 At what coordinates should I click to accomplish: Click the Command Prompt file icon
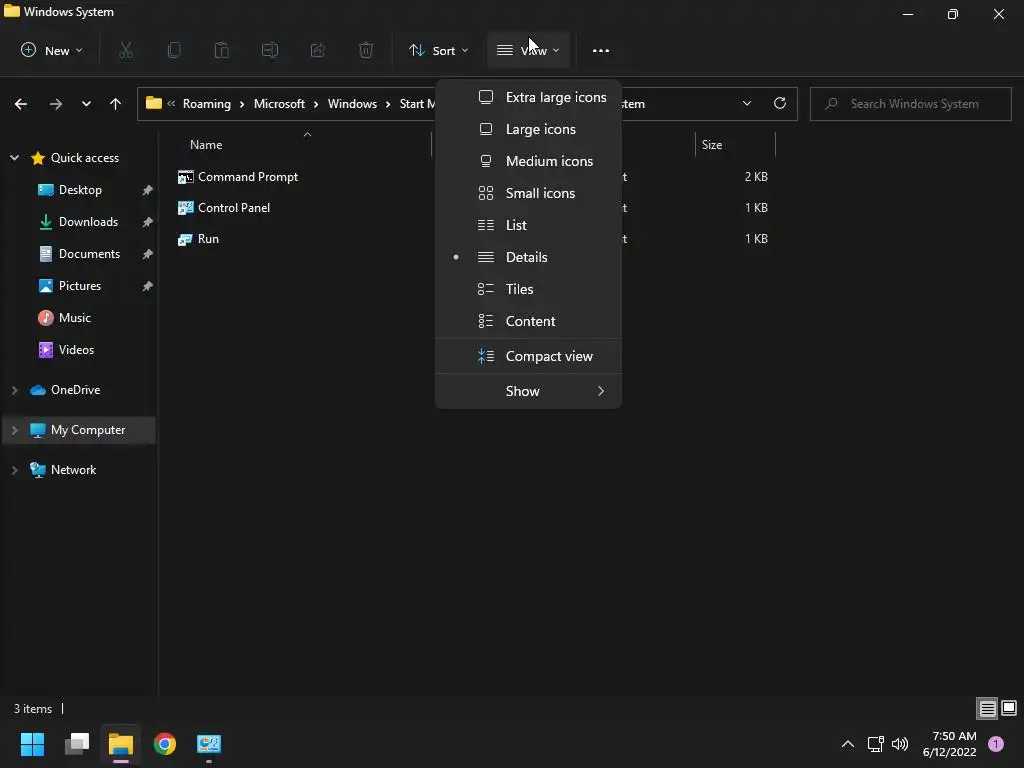(x=185, y=177)
